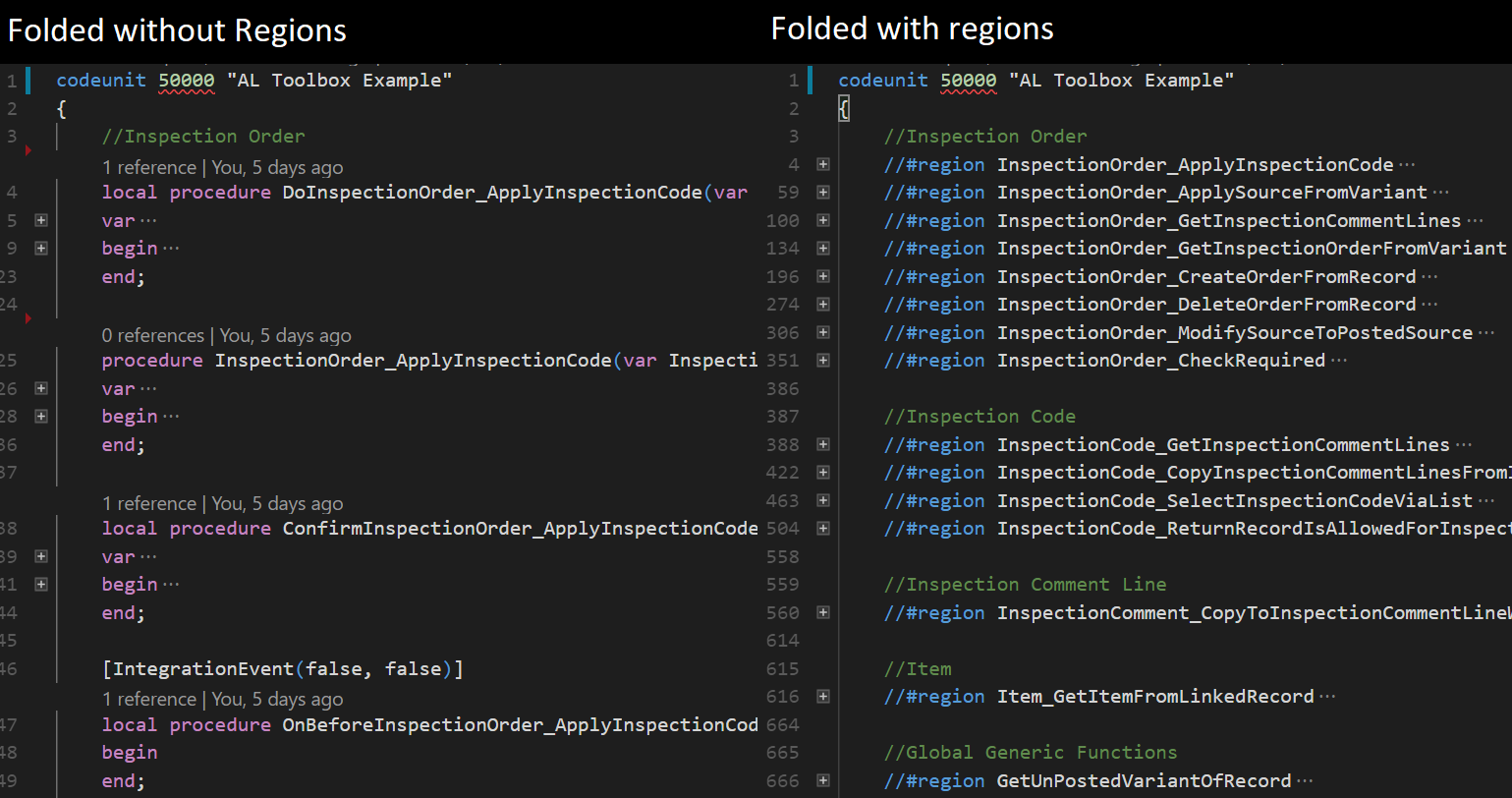
Task: Click the "end;" line on line 36
Action: [124, 445]
